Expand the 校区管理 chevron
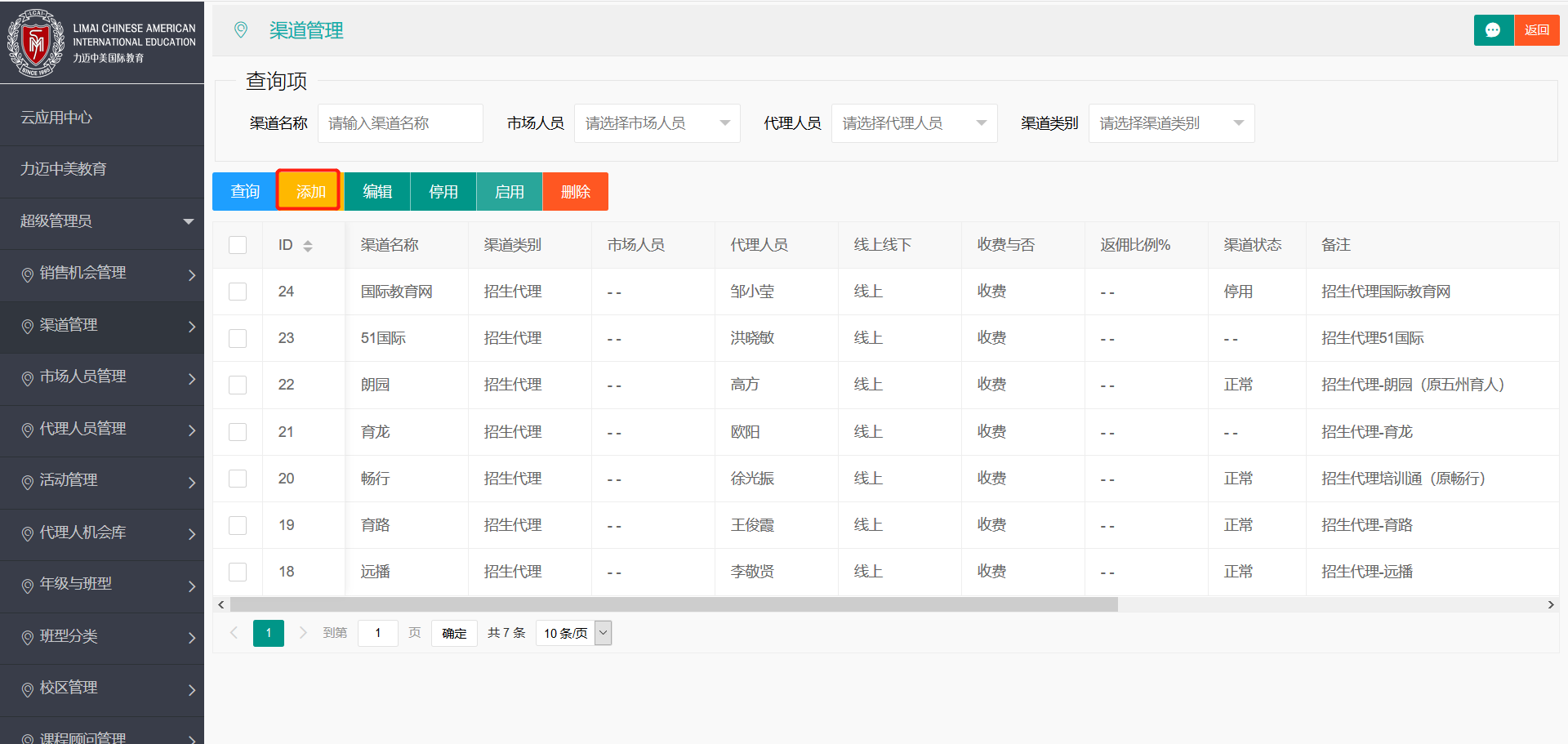This screenshot has width=1568, height=744. pyautogui.click(x=192, y=690)
